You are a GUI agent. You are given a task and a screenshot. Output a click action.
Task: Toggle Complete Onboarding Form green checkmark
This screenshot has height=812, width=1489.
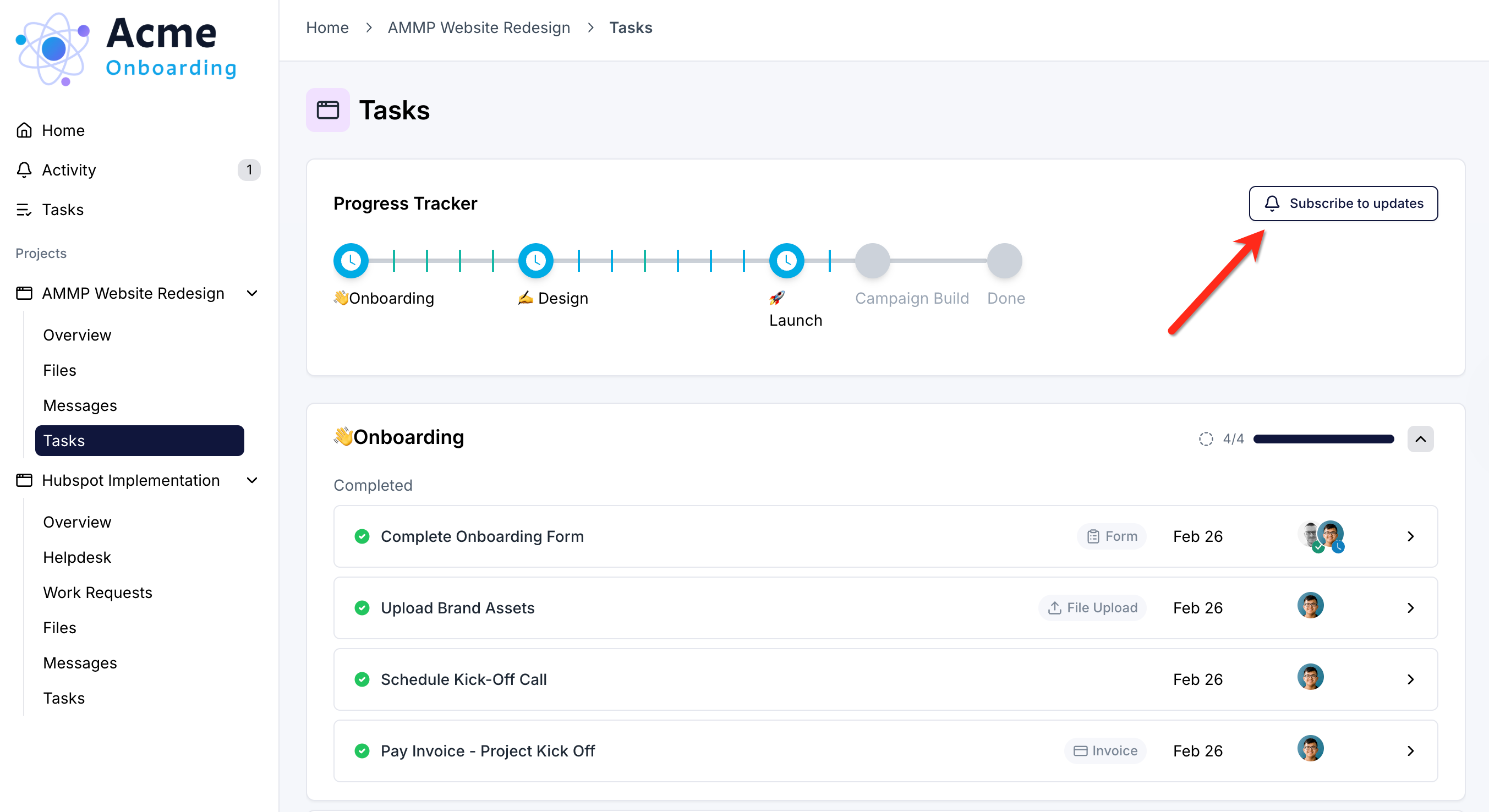point(362,536)
